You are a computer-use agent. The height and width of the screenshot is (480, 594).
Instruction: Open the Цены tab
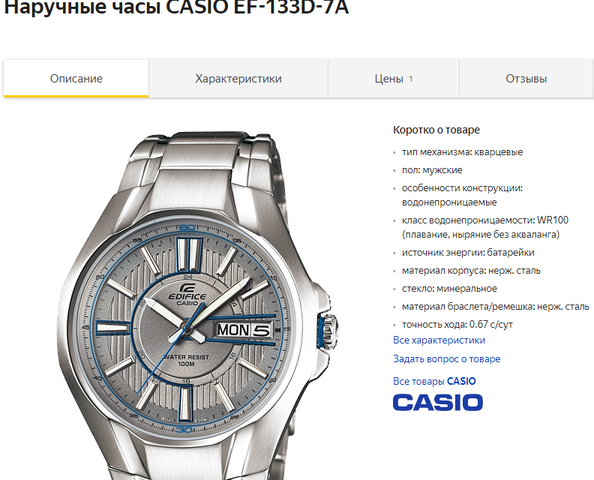tap(394, 78)
